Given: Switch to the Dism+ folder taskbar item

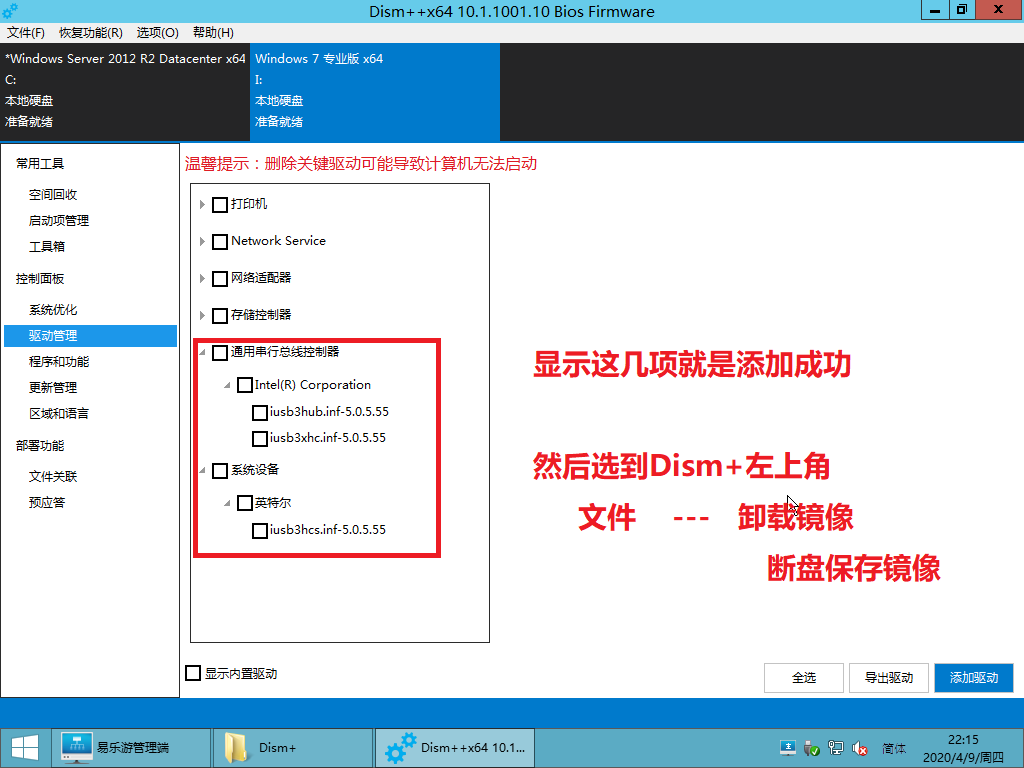Looking at the screenshot, I should pos(293,748).
